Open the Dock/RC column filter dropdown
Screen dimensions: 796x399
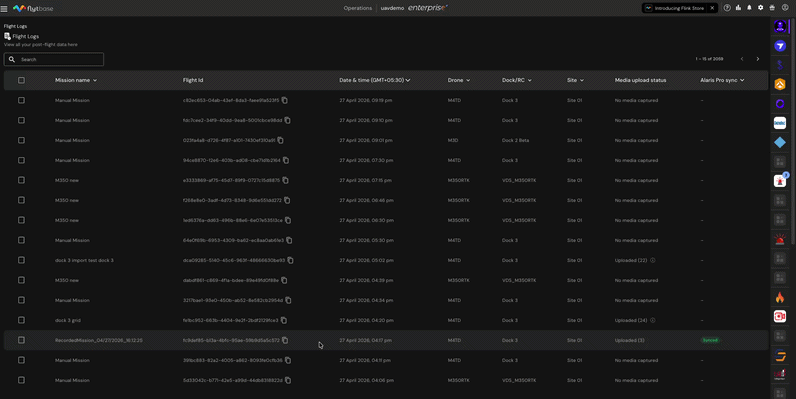coord(530,80)
